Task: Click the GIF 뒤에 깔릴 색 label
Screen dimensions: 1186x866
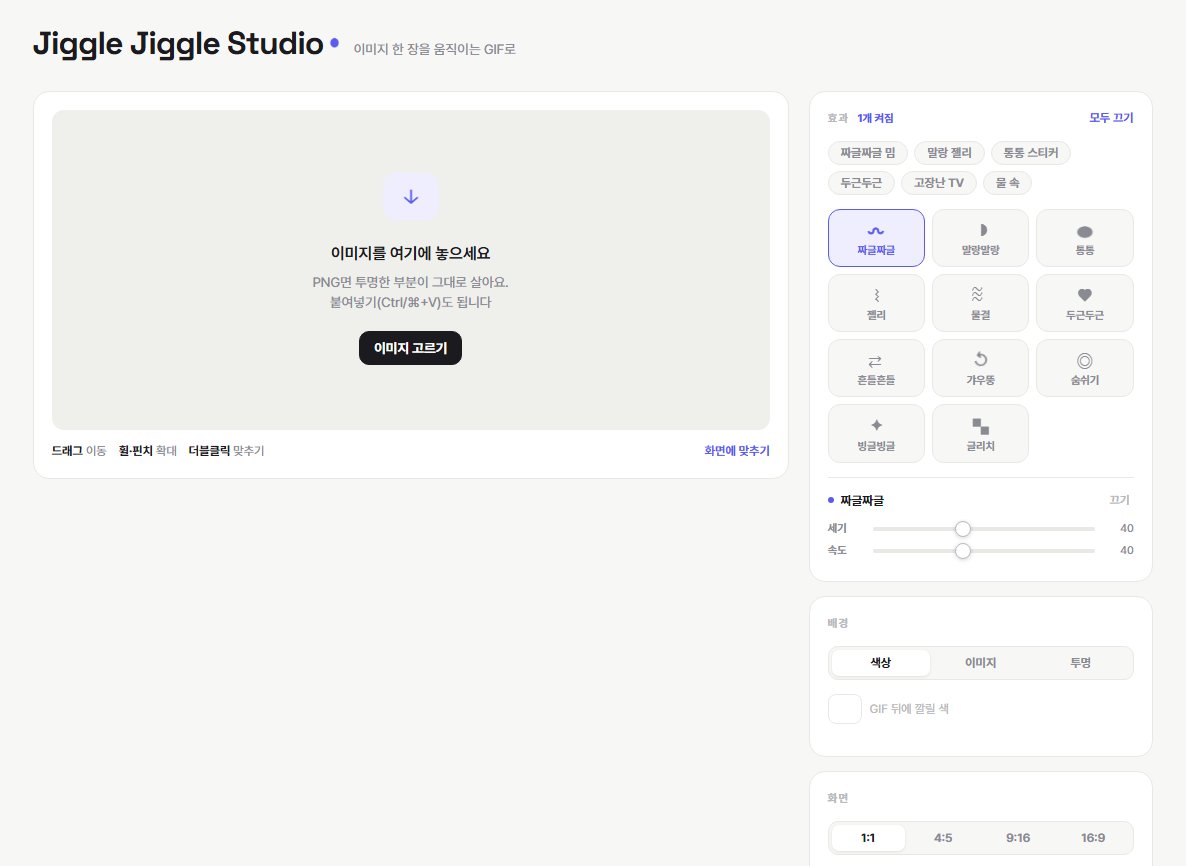Action: [909, 709]
